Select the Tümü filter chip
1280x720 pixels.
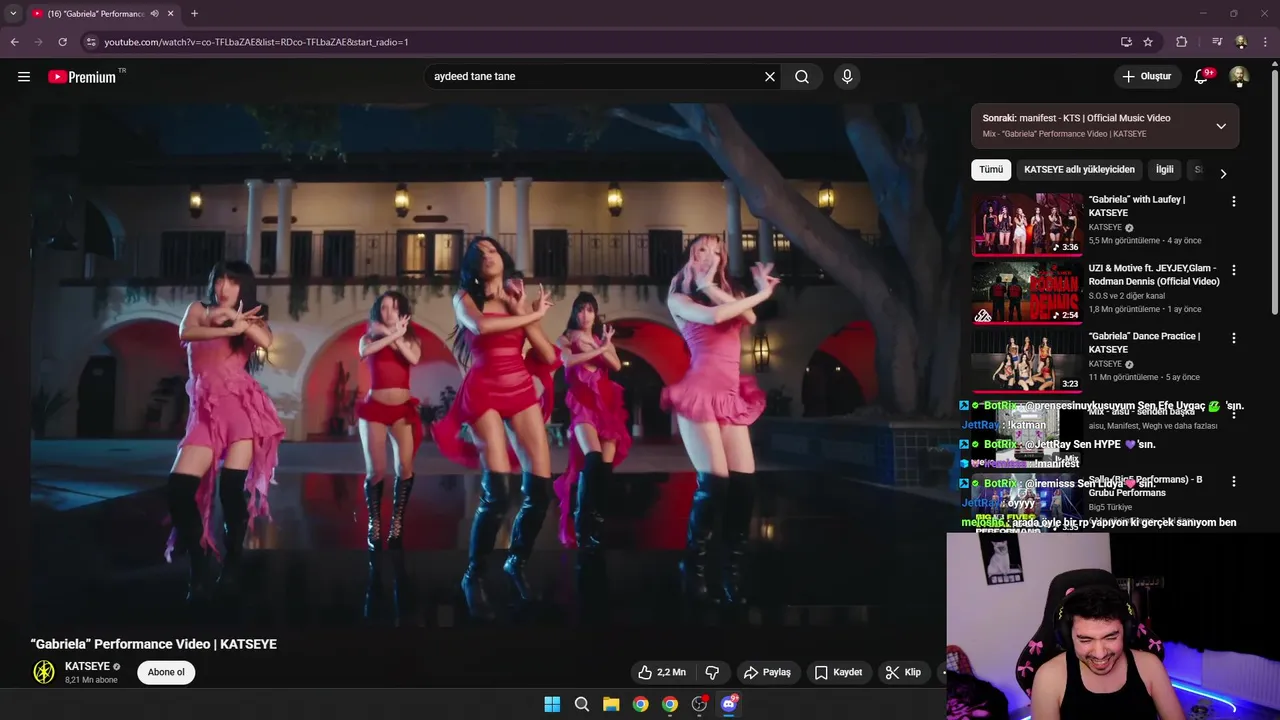pos(991,170)
